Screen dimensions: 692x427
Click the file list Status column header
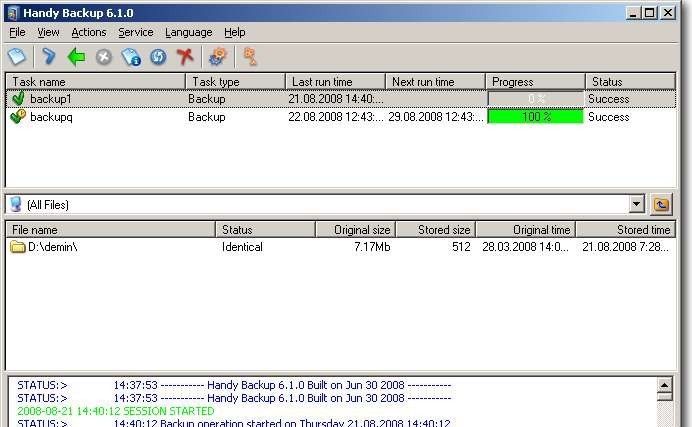(266, 230)
